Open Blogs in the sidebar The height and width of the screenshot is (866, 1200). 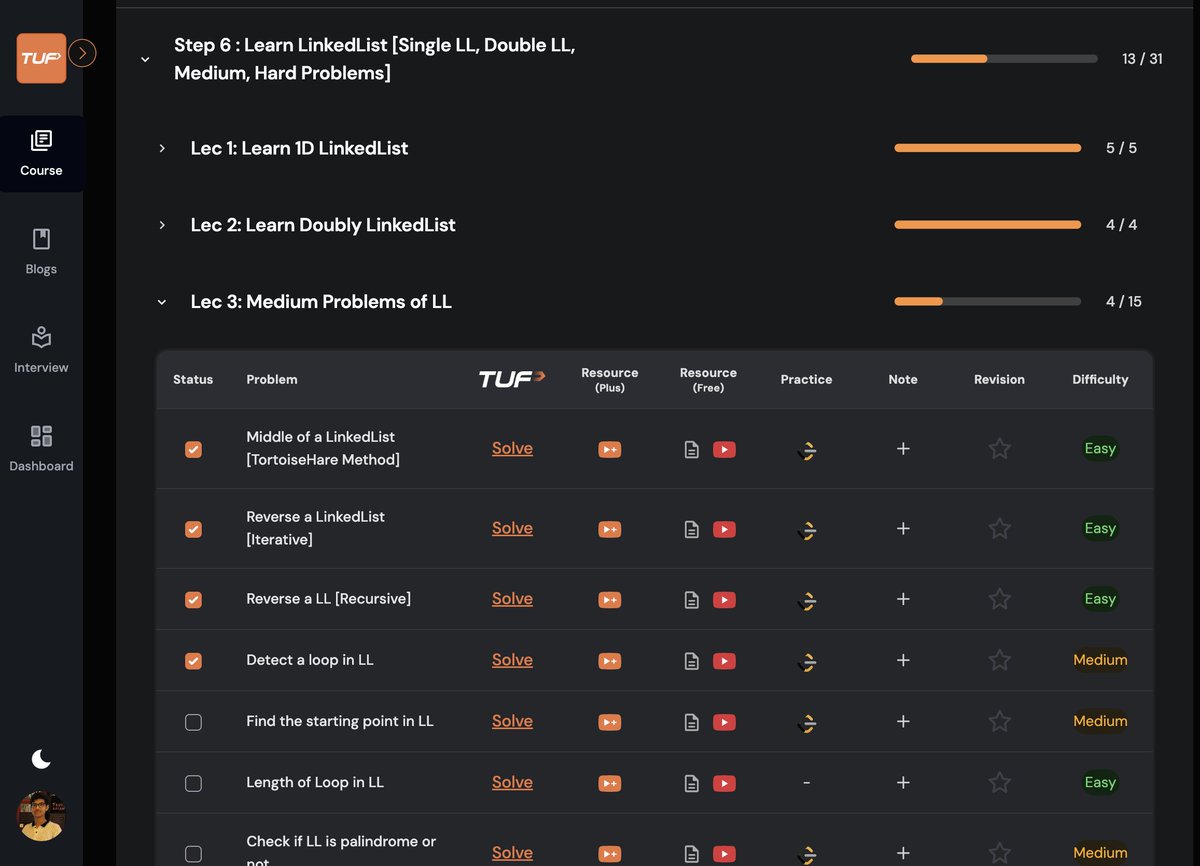[x=41, y=251]
